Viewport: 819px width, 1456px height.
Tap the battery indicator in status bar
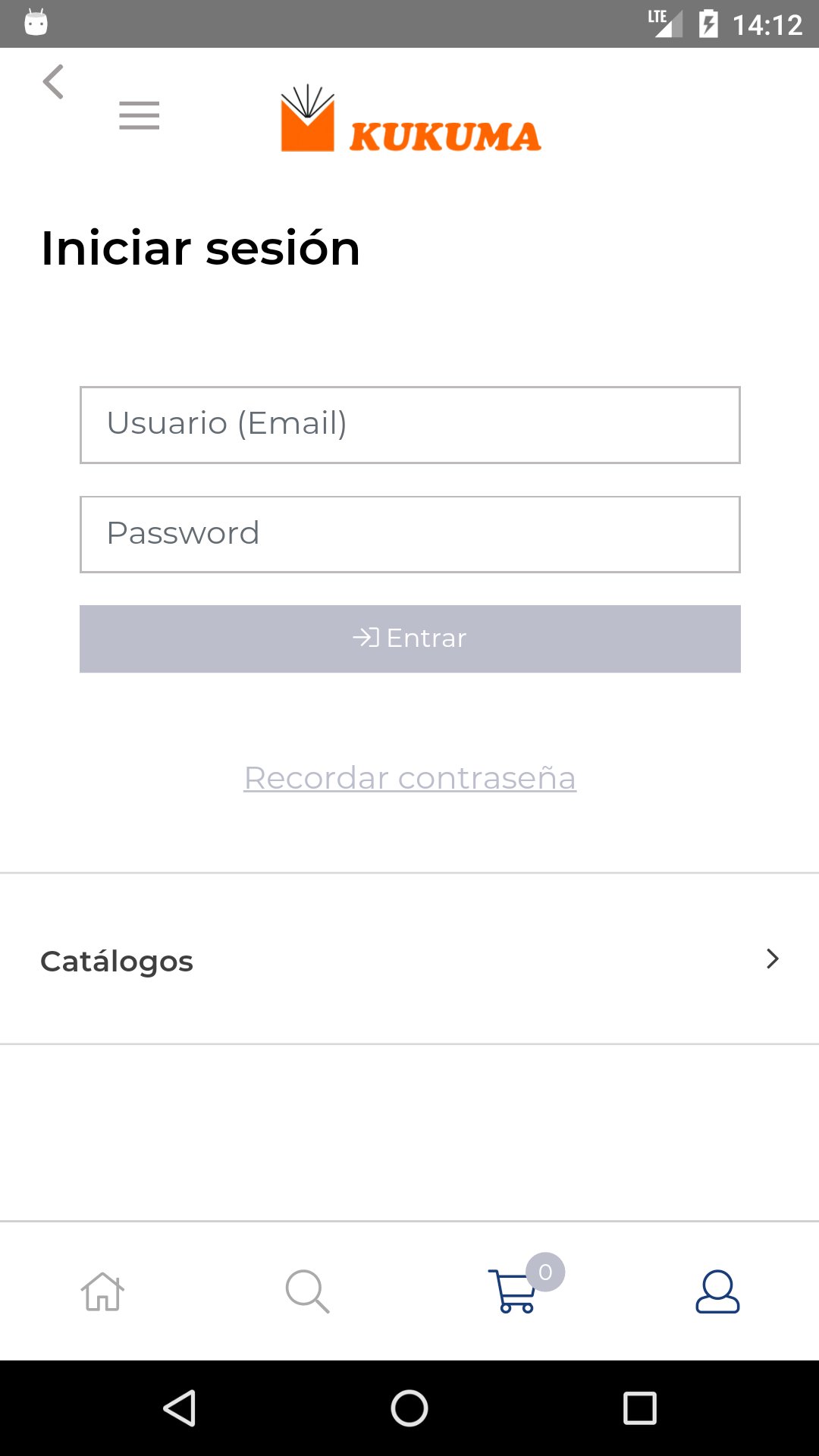coord(708,24)
